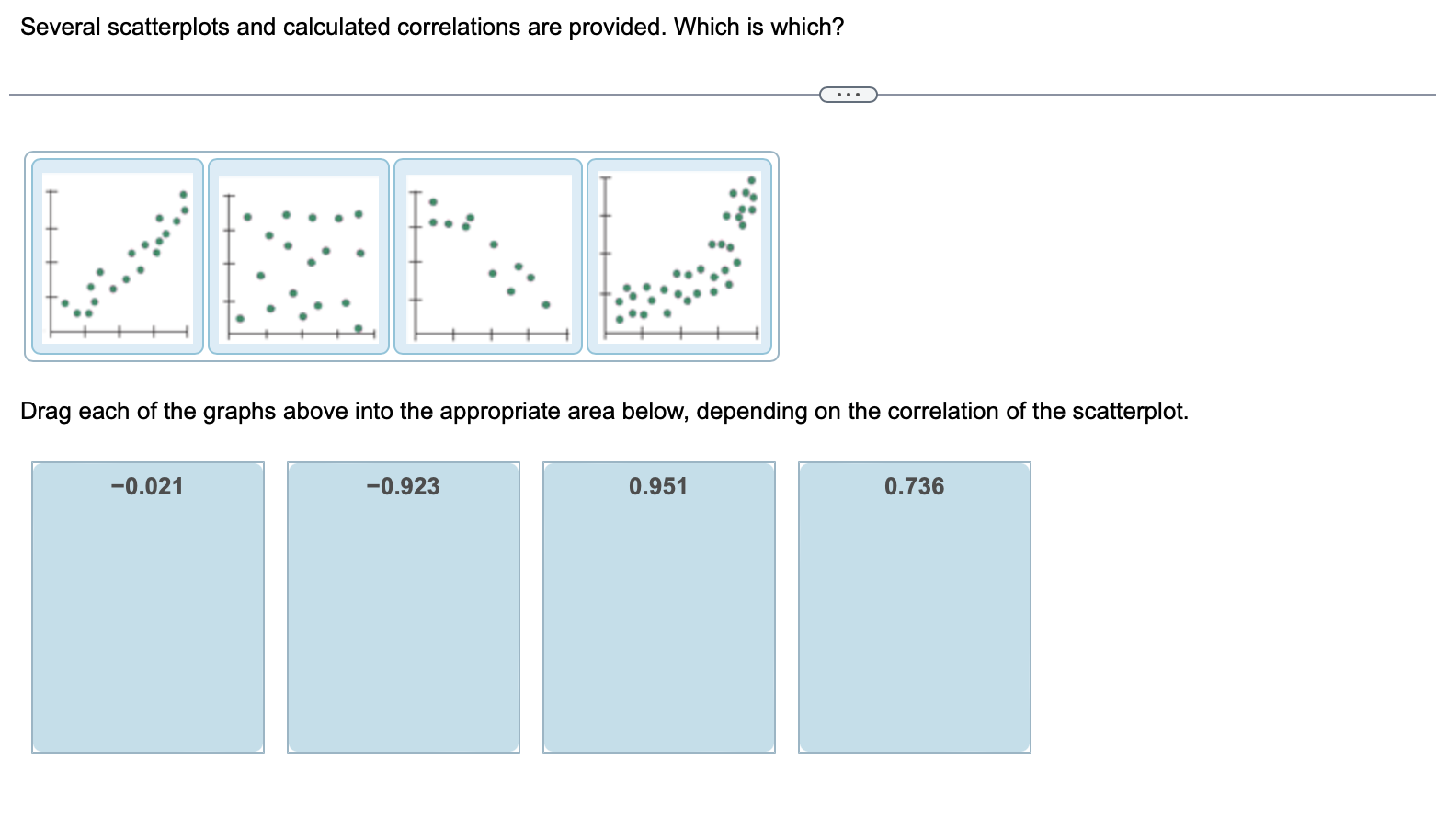This screenshot has width=1436, height=840.
Task: Click the −0.021 correlation label
Action: coord(147,485)
